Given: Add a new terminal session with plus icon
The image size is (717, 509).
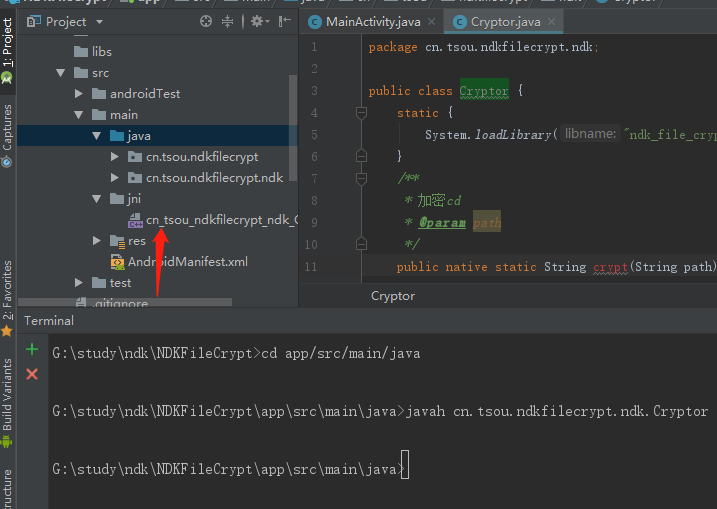Looking at the screenshot, I should pos(32,349).
